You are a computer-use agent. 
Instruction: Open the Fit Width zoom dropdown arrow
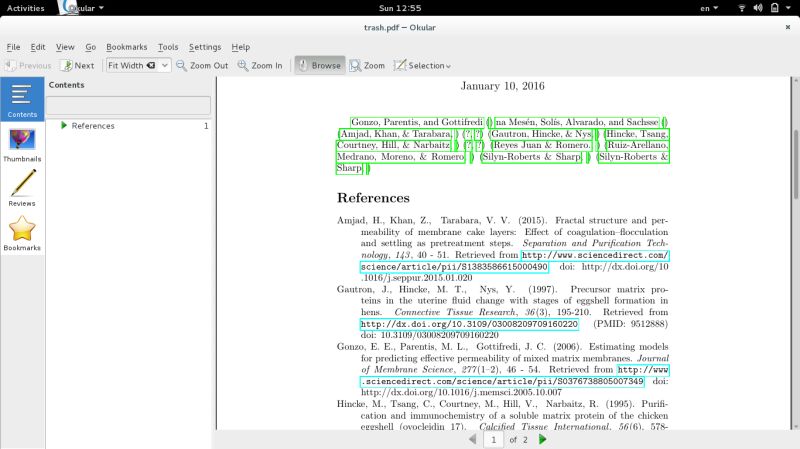click(165, 65)
